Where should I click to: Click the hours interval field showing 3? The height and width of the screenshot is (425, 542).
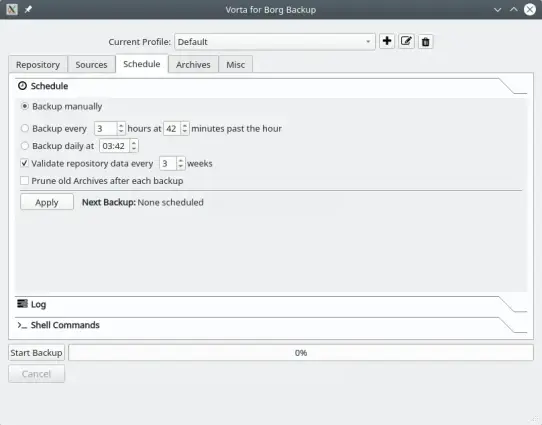click(x=106, y=129)
